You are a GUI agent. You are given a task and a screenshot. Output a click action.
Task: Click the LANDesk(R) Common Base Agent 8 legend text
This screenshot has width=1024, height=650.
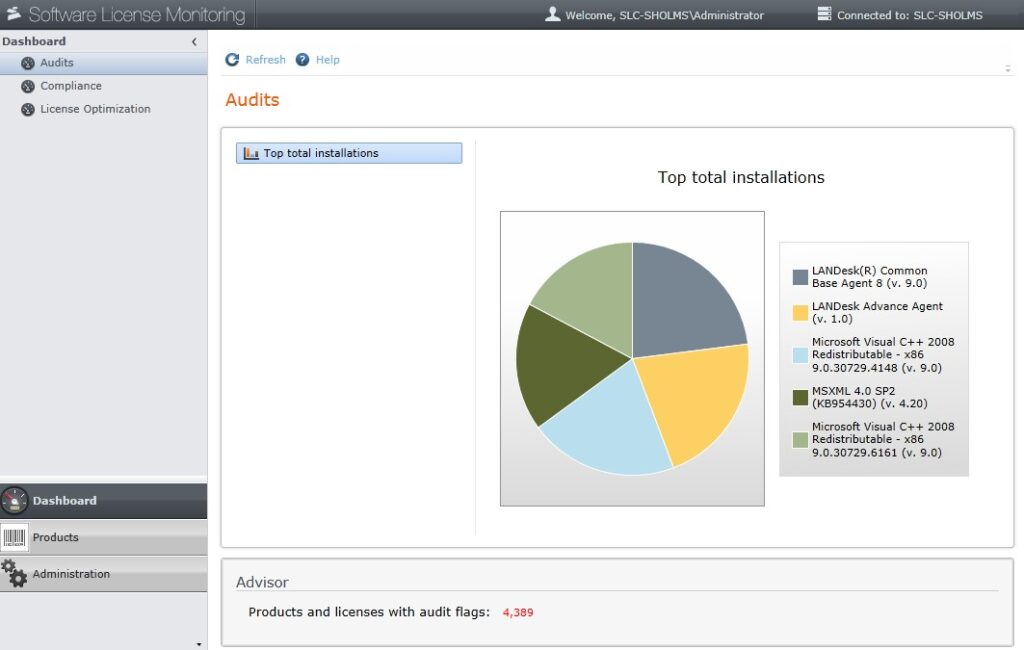click(869, 277)
